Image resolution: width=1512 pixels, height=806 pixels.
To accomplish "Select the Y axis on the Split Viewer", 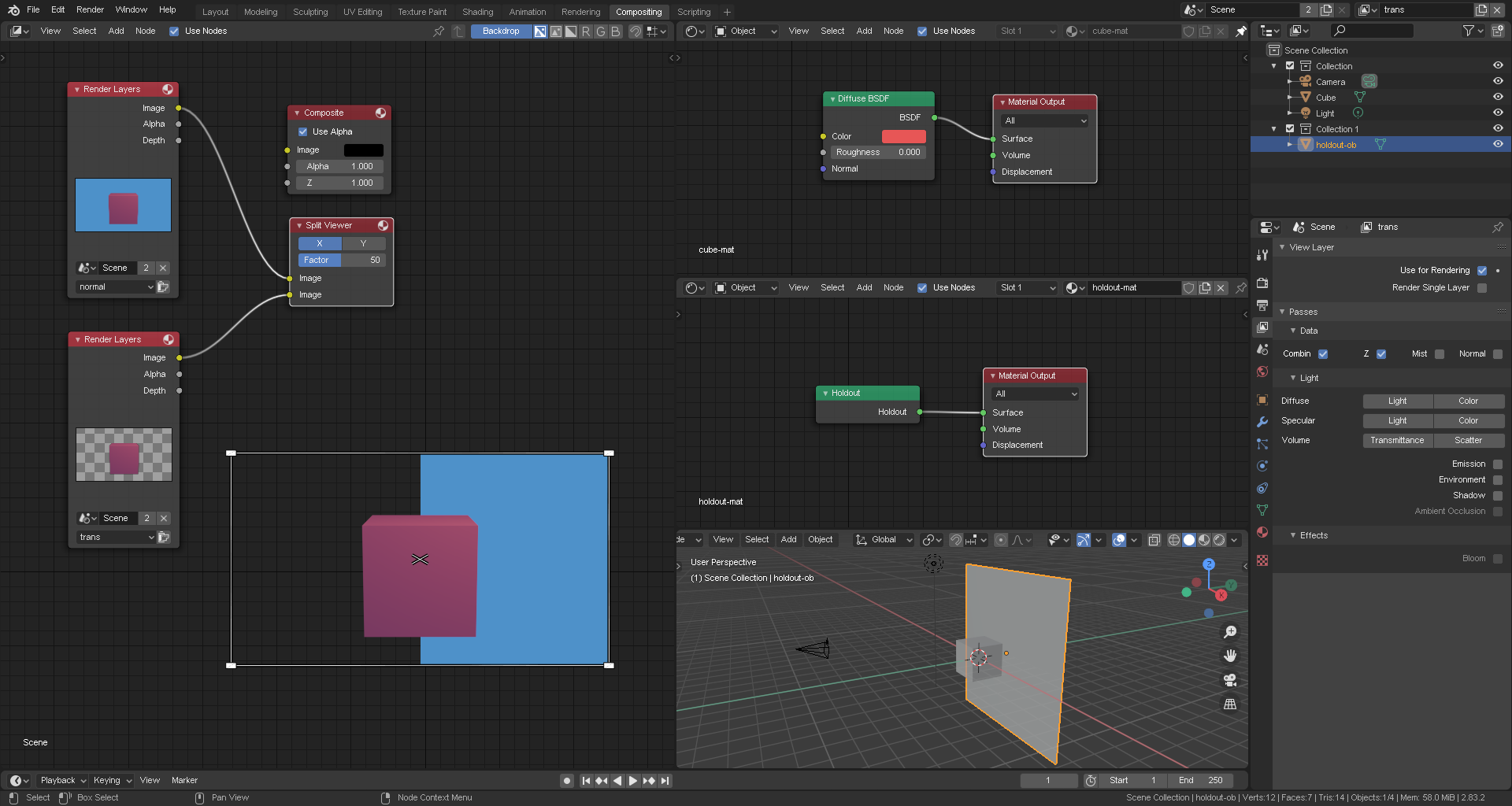I will click(x=364, y=243).
